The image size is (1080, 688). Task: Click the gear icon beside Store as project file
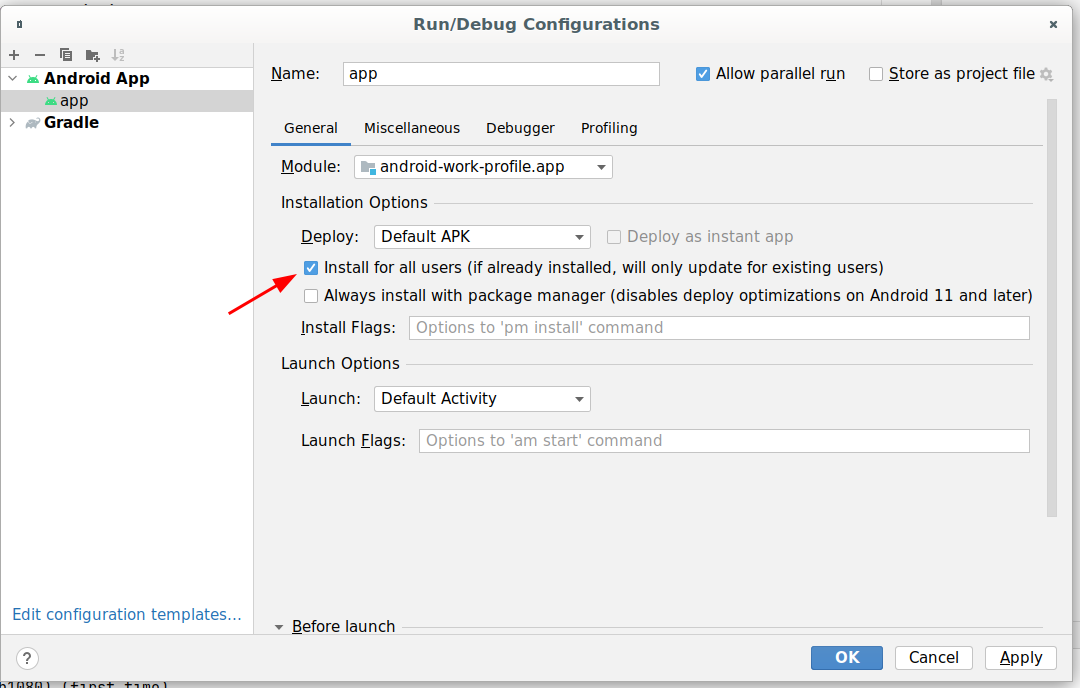coord(1046,74)
